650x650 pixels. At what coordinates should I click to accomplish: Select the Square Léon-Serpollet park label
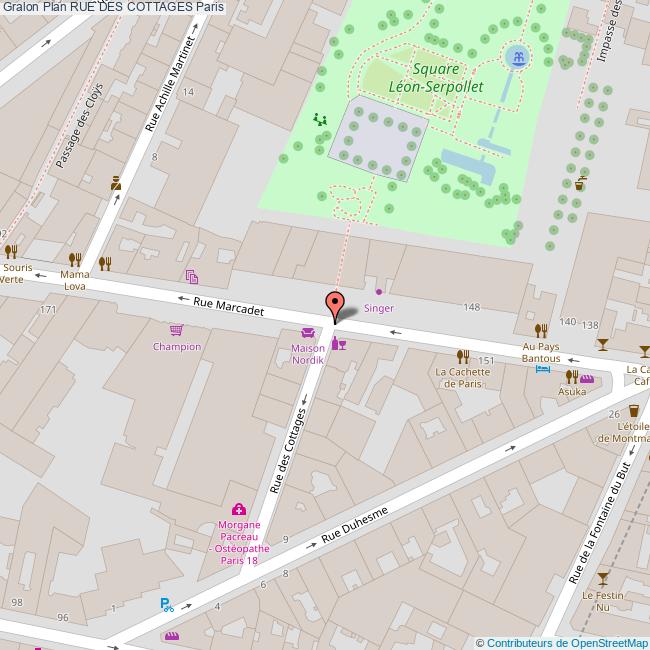click(x=436, y=78)
